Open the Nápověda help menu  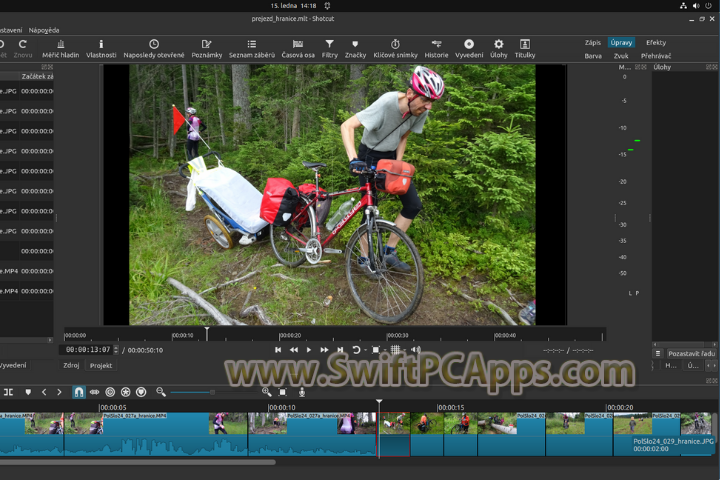tap(44, 30)
